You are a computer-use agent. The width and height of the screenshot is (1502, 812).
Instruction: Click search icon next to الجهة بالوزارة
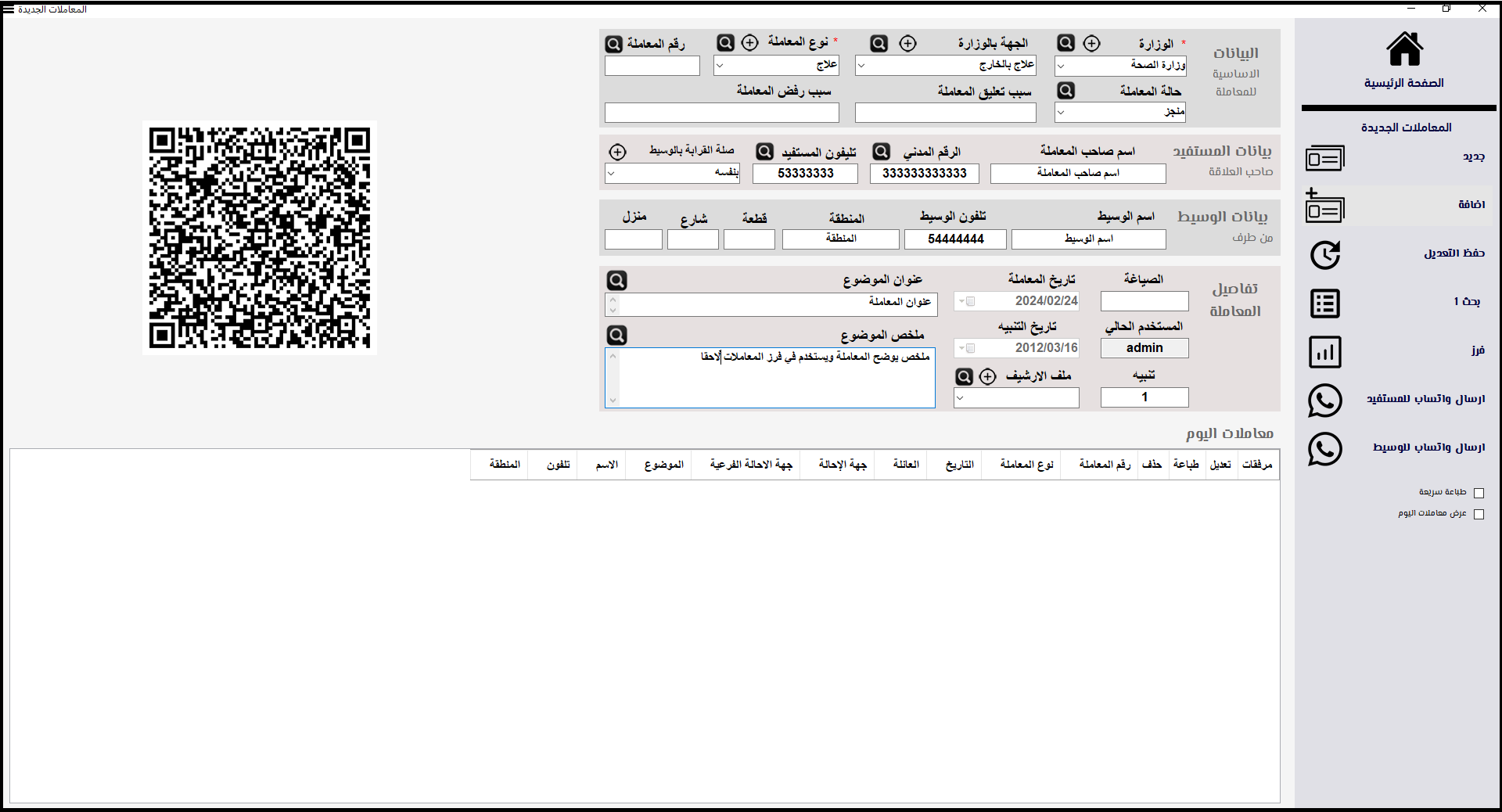[879, 43]
